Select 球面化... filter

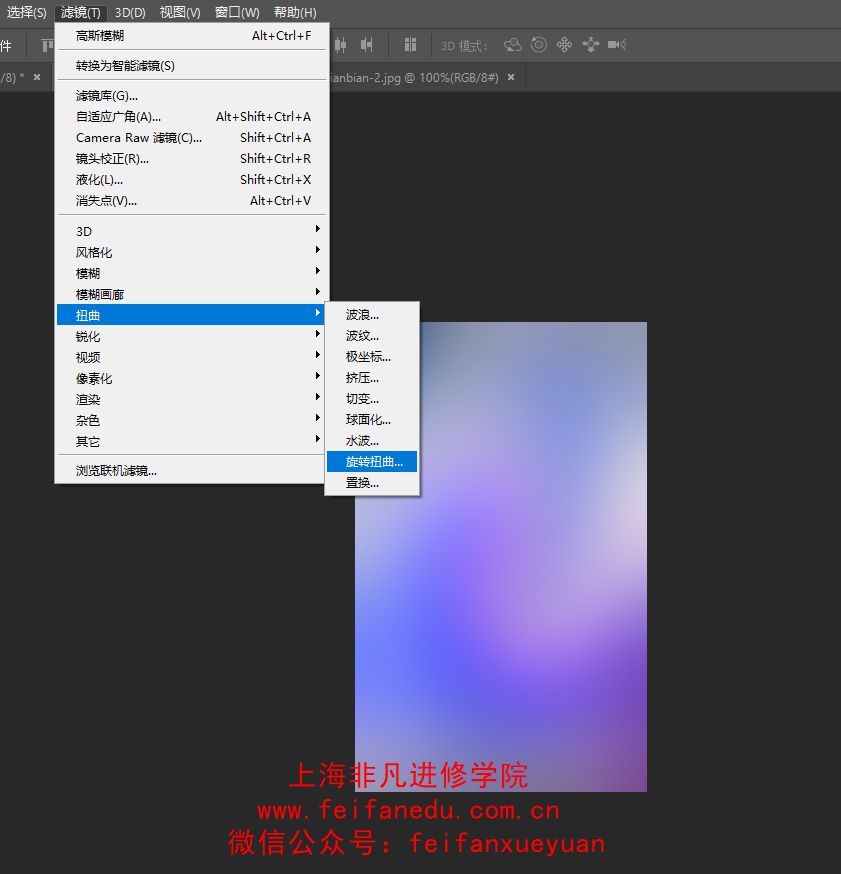pyautogui.click(x=372, y=420)
